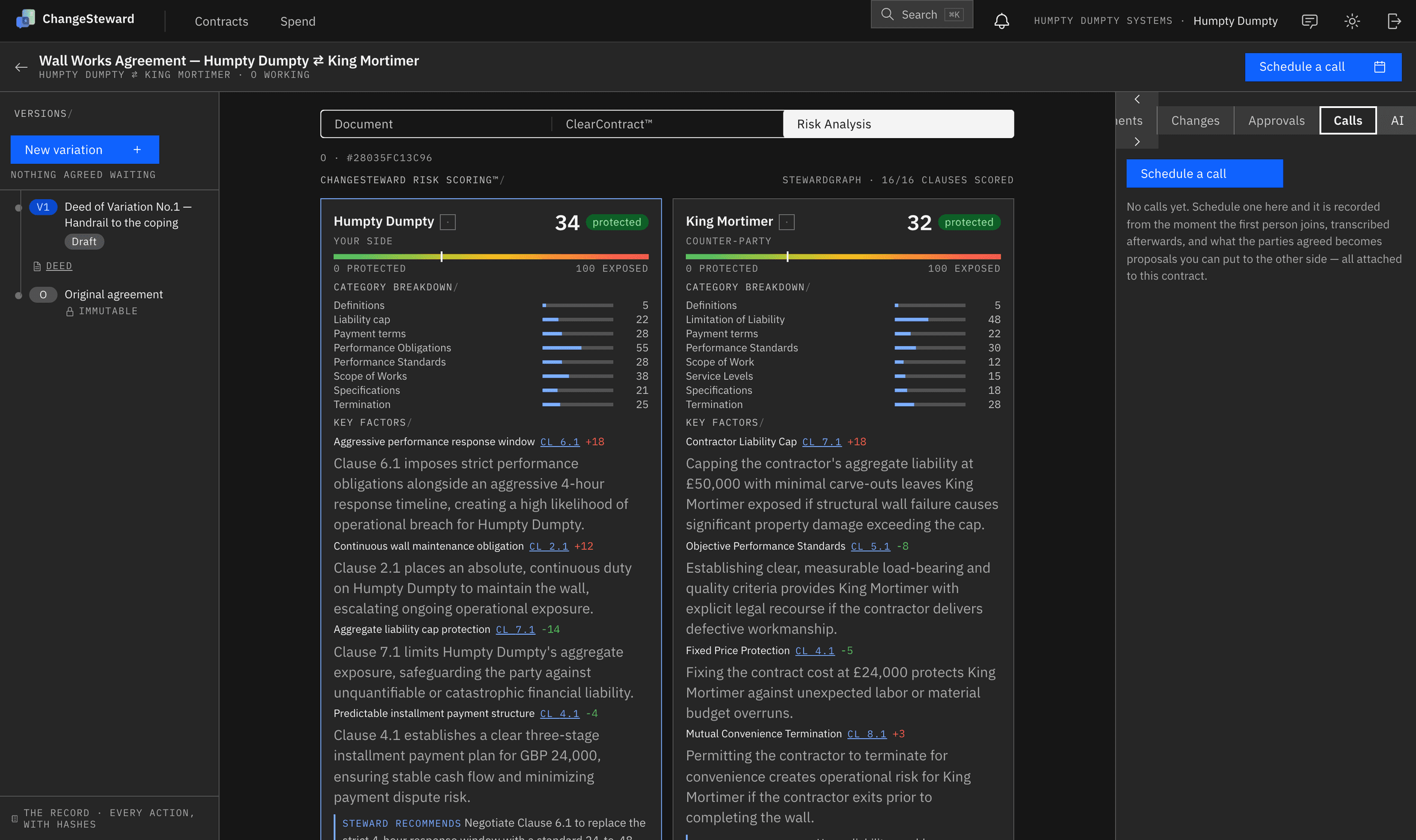
Task: Click the plus icon on New variation
Action: 137,149
